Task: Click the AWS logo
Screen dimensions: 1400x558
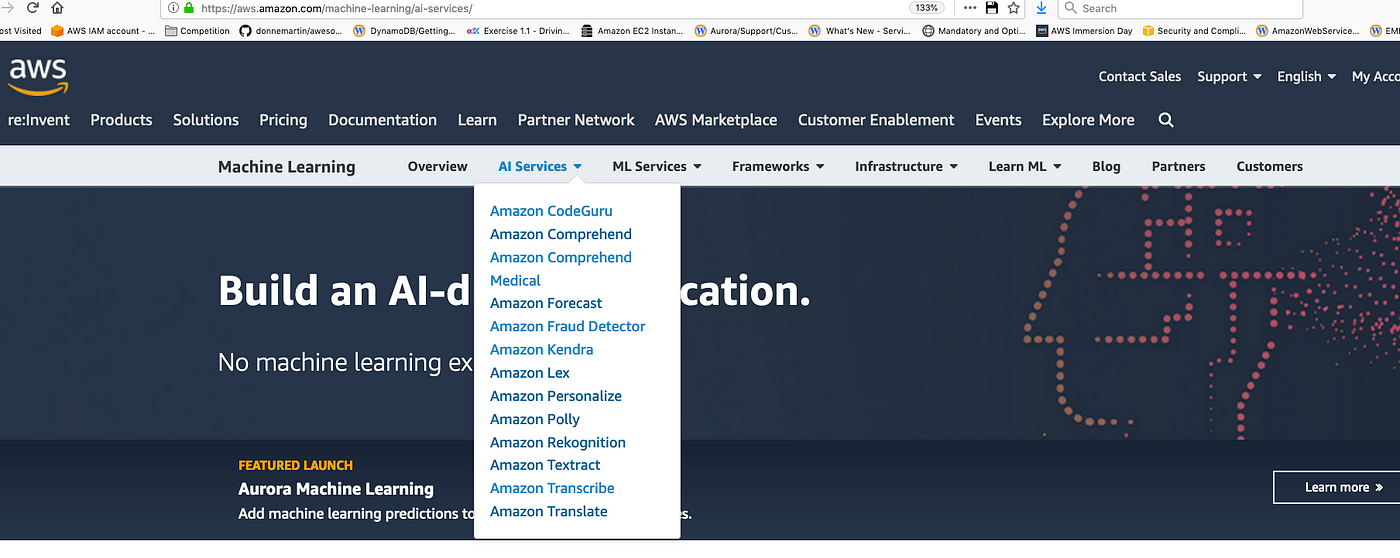Action: pos(38,76)
